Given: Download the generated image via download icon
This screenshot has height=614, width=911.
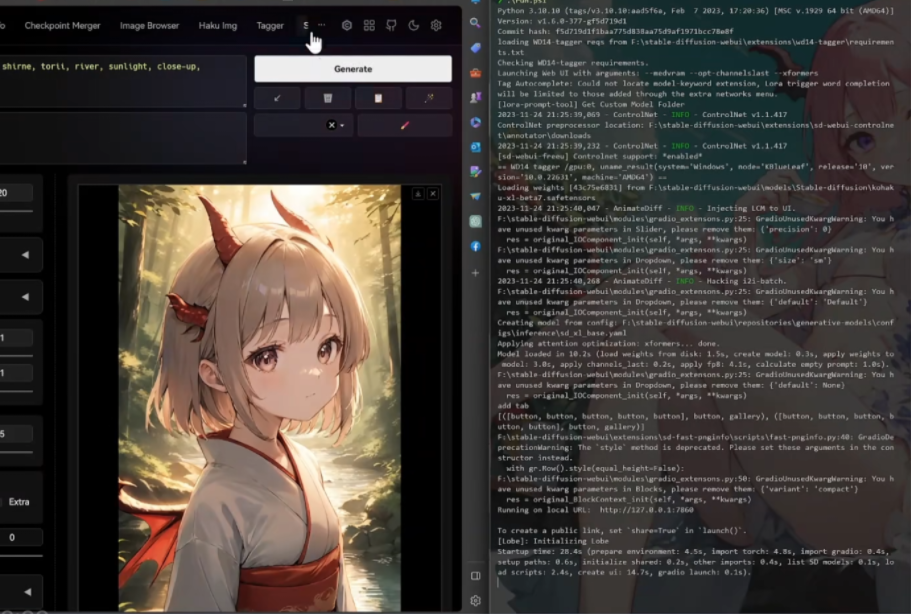Looking at the screenshot, I should click(x=418, y=193).
